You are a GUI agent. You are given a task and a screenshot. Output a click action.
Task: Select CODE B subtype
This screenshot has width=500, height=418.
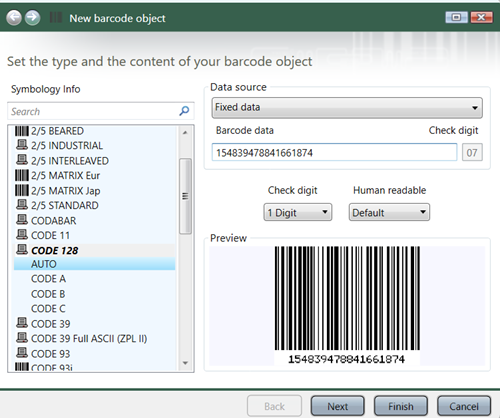tap(48, 294)
